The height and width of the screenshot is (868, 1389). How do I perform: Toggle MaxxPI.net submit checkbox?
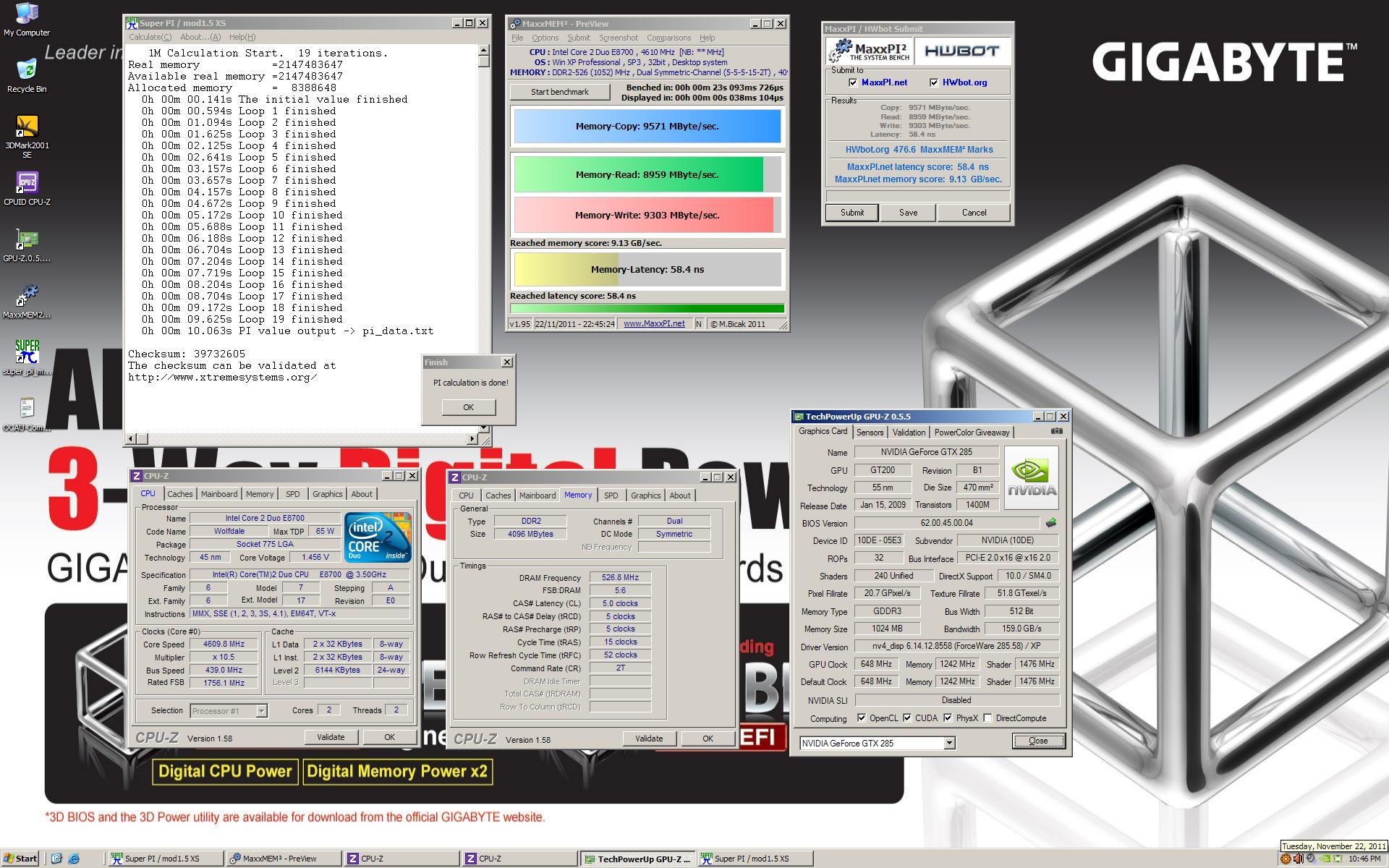852,82
